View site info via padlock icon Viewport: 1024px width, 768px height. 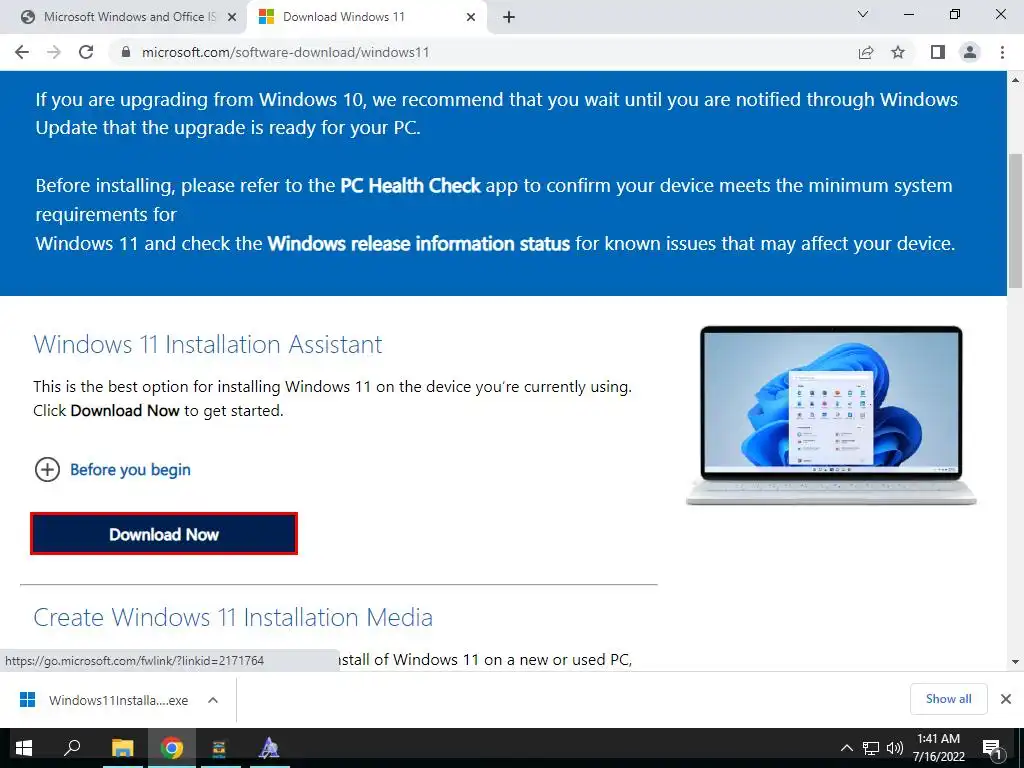(126, 52)
